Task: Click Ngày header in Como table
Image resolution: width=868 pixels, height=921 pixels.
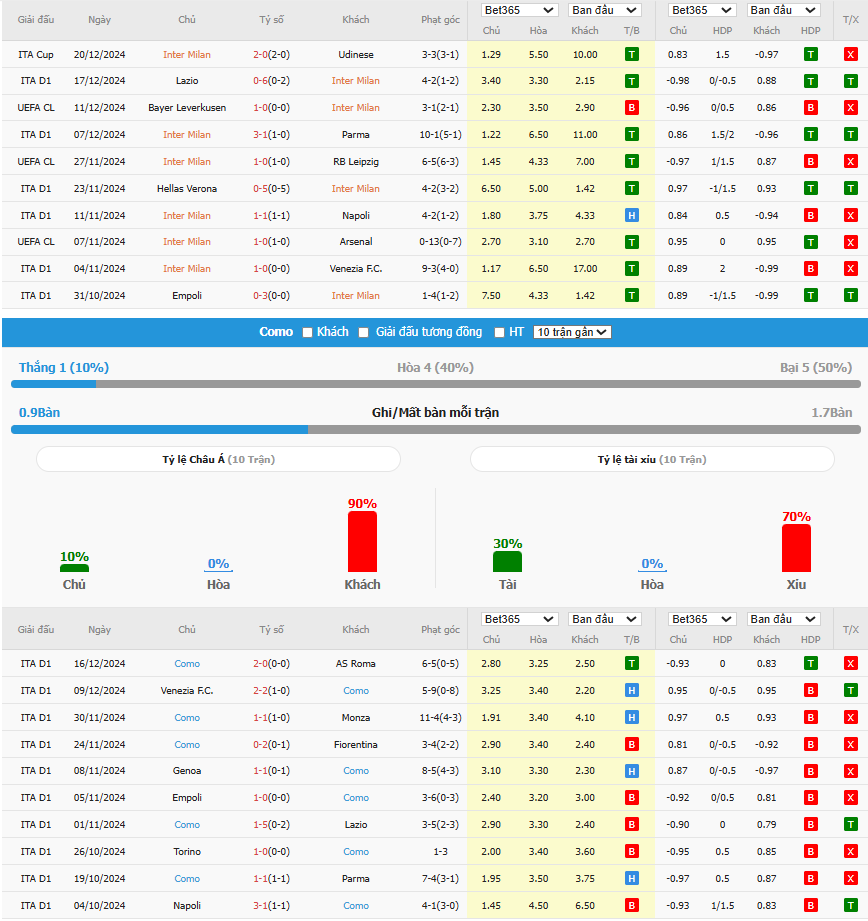Action: click(x=99, y=630)
